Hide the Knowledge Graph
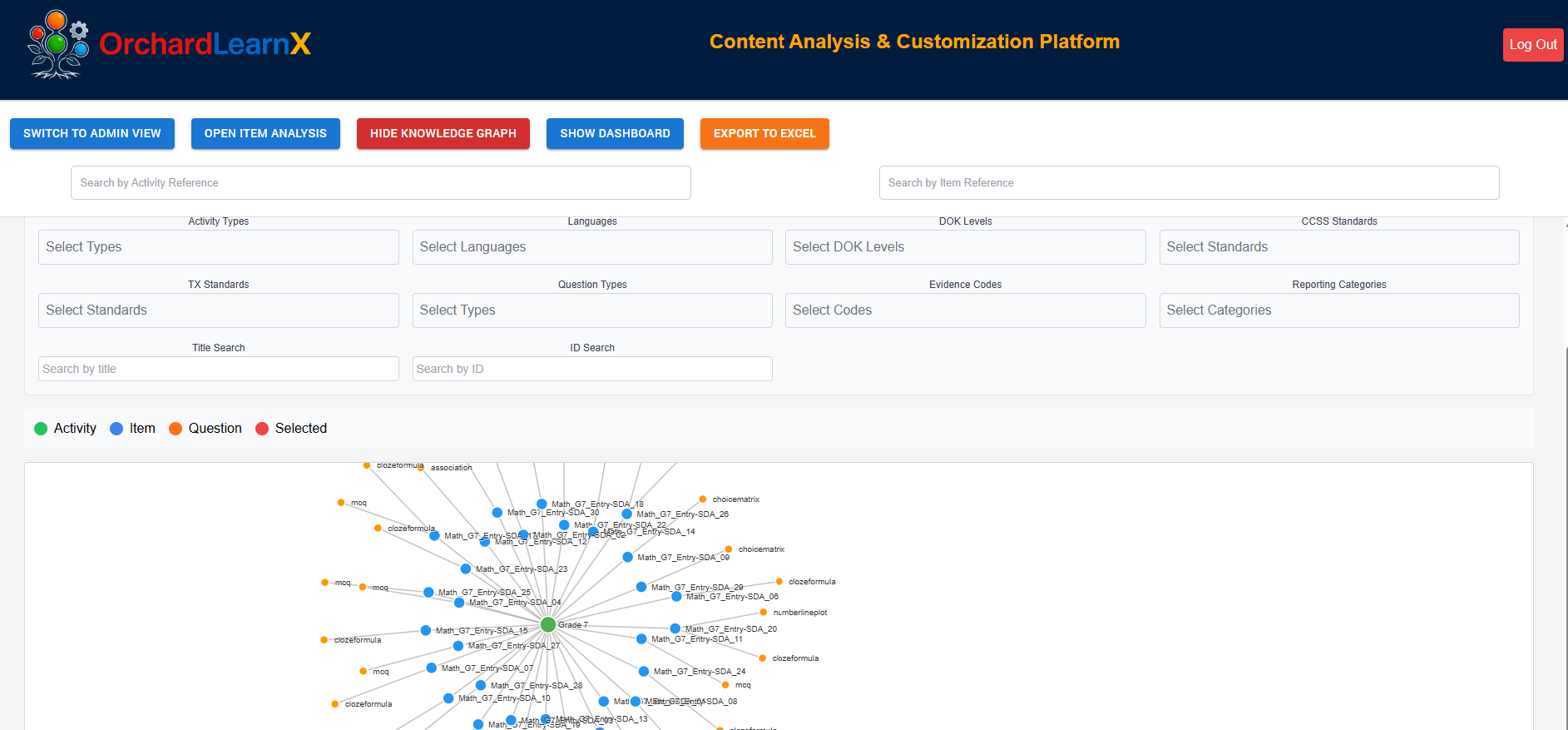The image size is (1568, 730). pyautogui.click(x=443, y=133)
